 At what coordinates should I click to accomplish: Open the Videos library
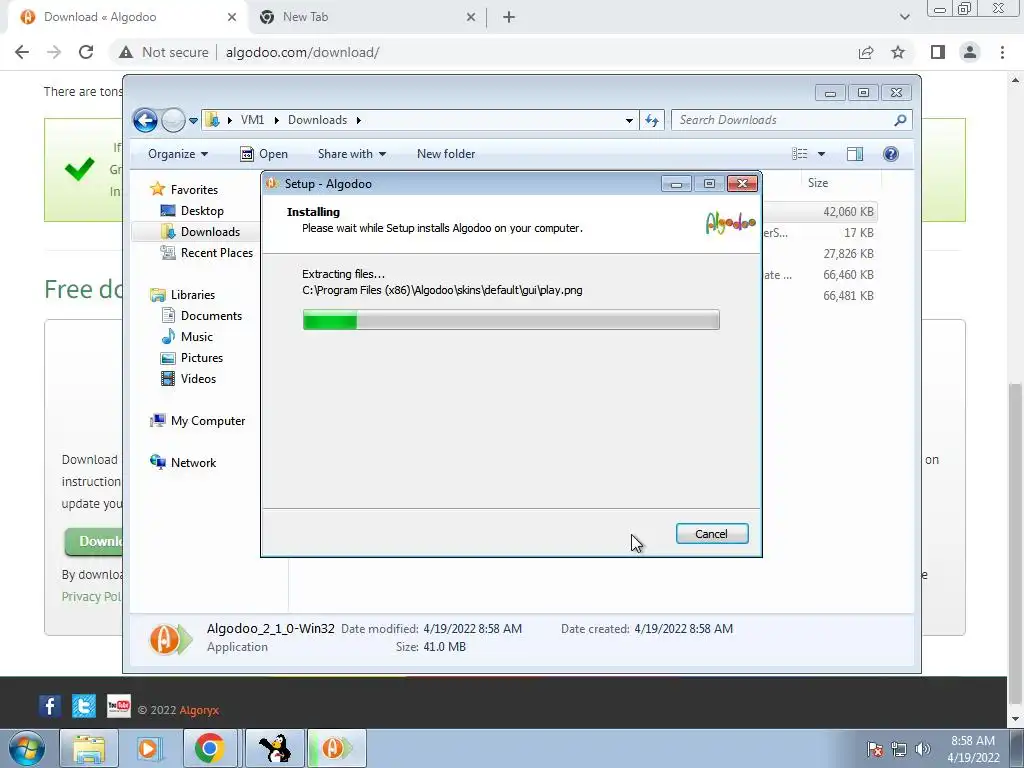point(189,379)
